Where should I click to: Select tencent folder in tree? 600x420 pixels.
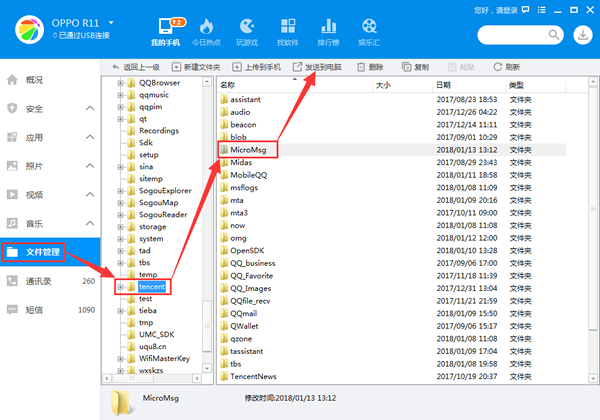pos(147,287)
